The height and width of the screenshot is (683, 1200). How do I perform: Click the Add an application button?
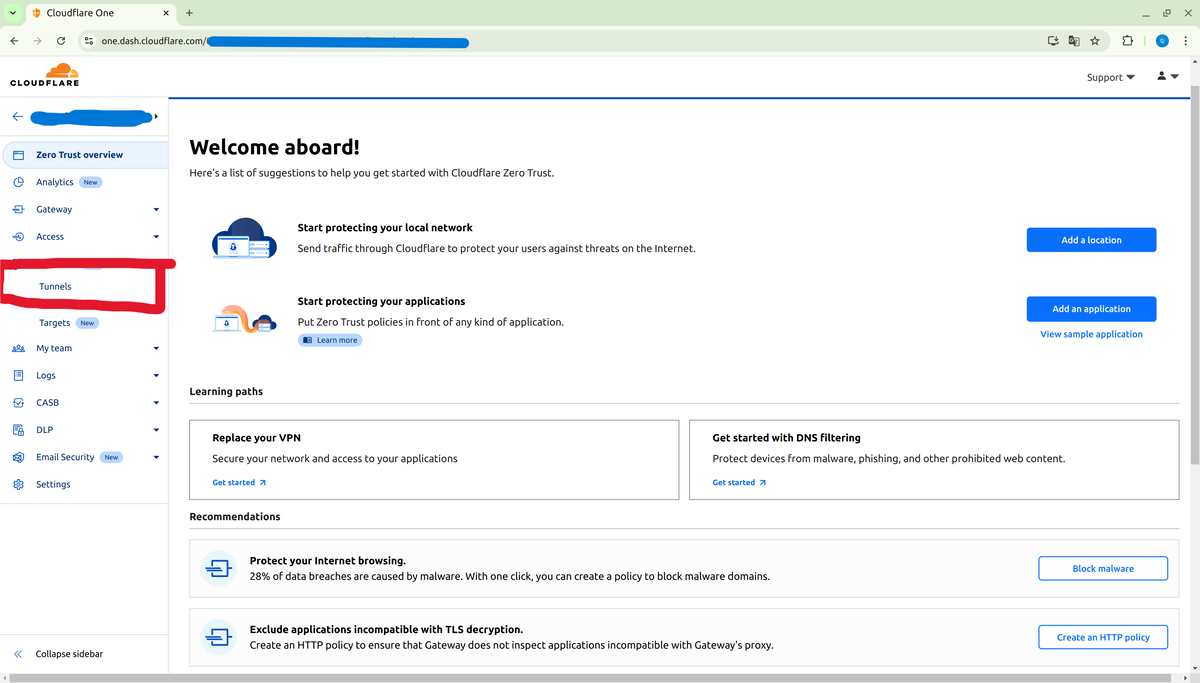[1091, 309]
